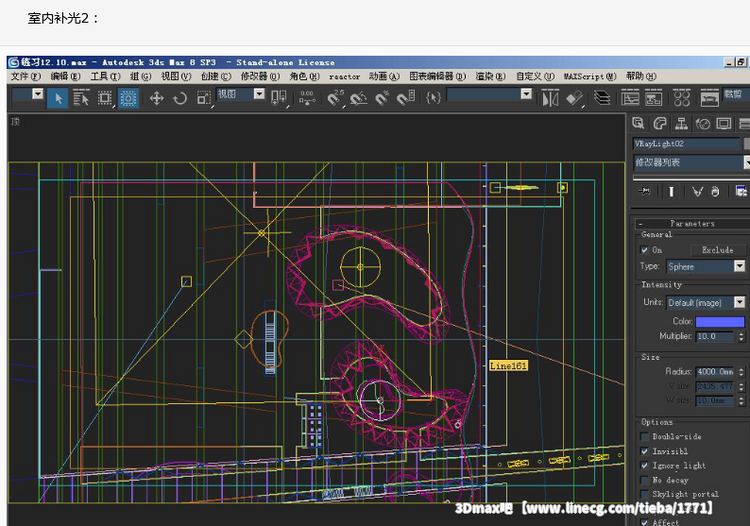The height and width of the screenshot is (526, 750).
Task: Open the Select by Name tool
Action: coord(81,99)
